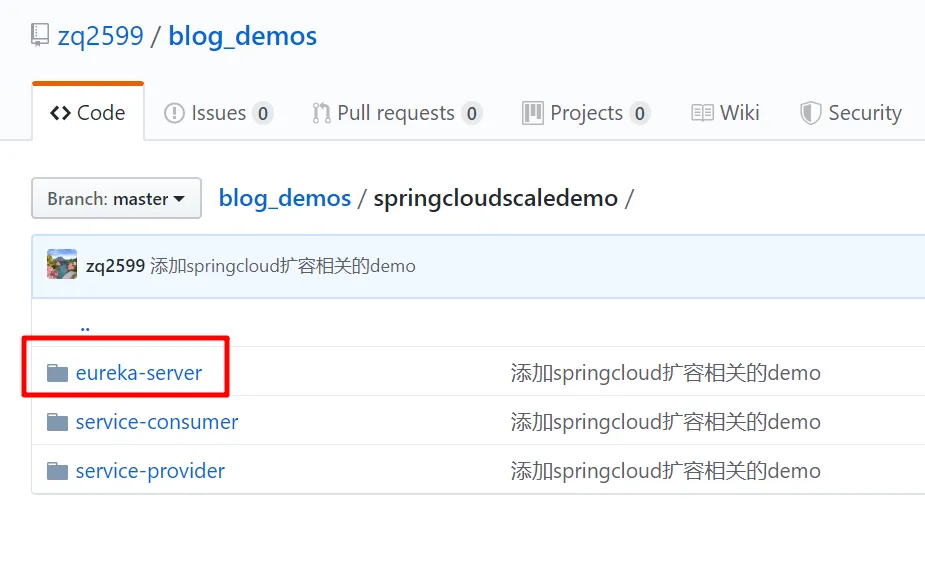This screenshot has height=563, width=925.
Task: Open the zq2599 owner profile link
Action: (x=100, y=35)
